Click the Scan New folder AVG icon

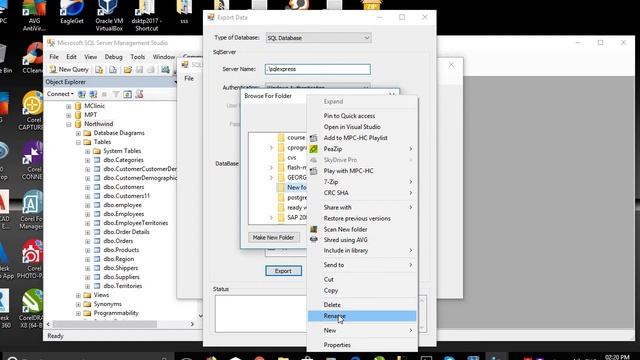point(313,229)
